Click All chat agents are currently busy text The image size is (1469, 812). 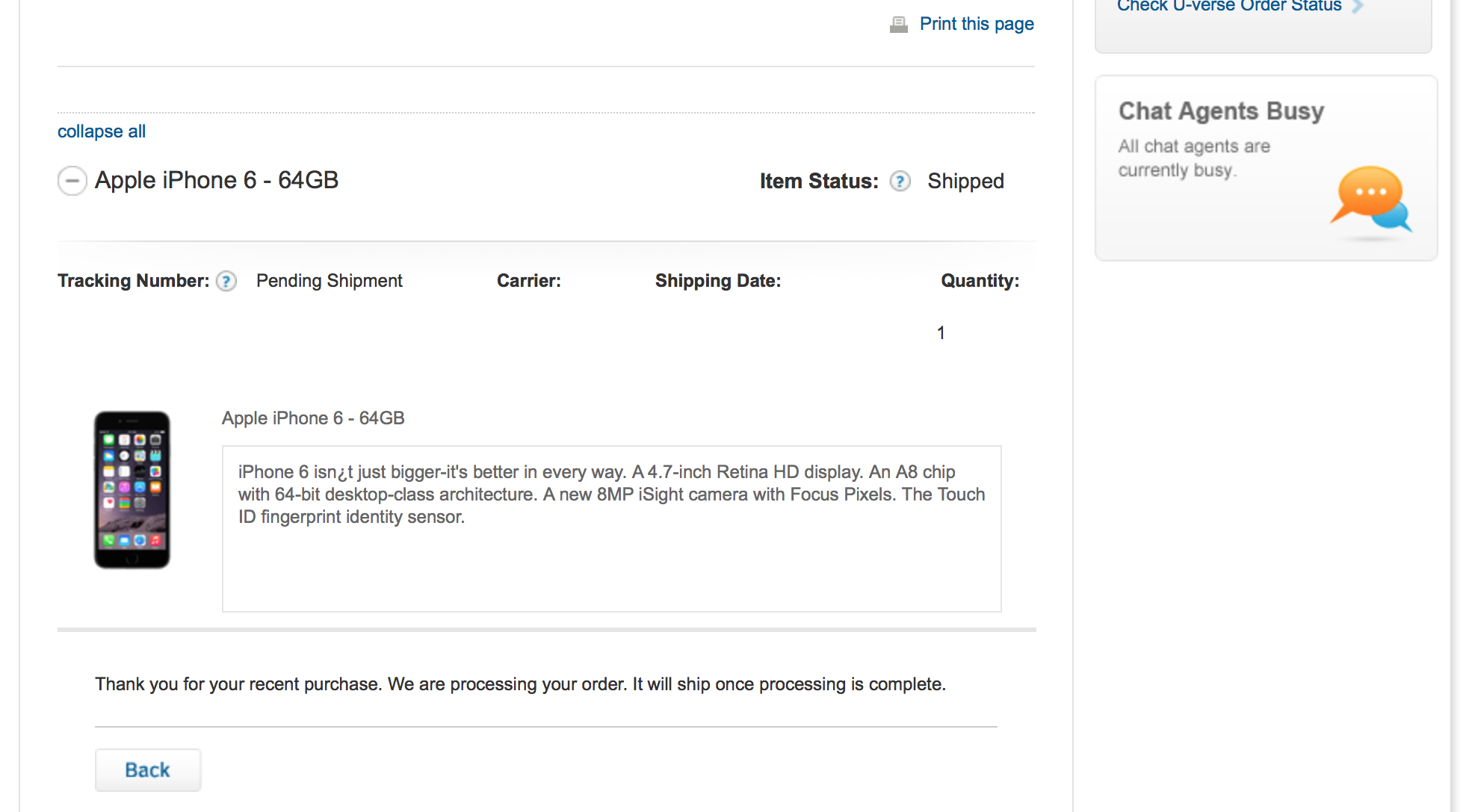[1194, 158]
